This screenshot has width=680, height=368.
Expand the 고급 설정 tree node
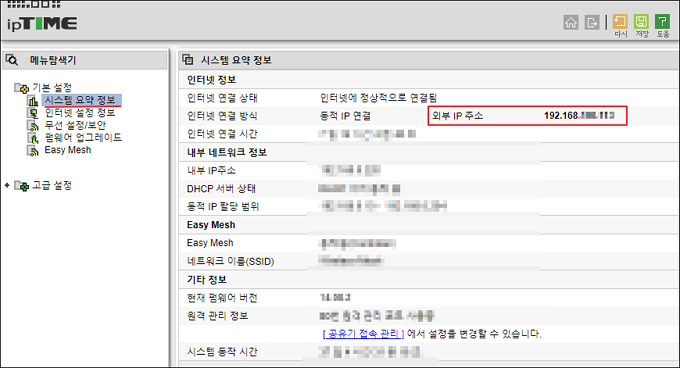pos(7,186)
